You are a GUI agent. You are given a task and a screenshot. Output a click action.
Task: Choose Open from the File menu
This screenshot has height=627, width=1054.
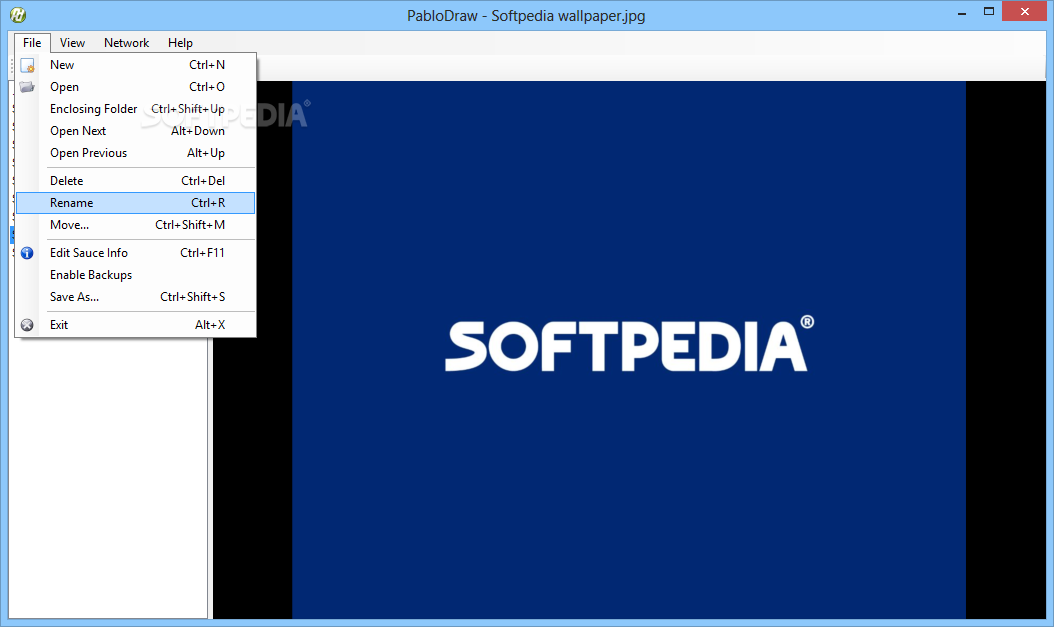coord(135,87)
